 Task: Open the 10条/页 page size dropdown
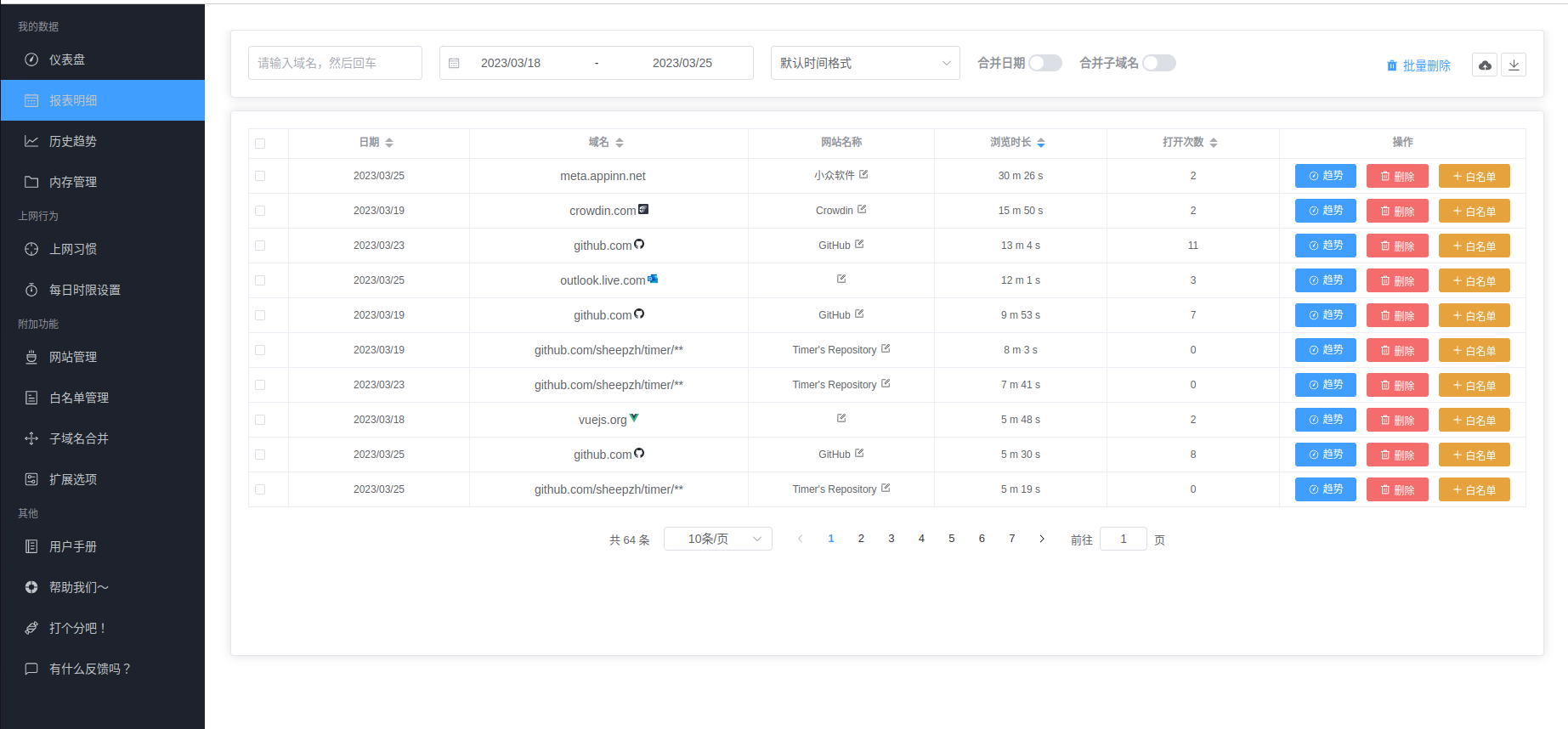pos(717,539)
